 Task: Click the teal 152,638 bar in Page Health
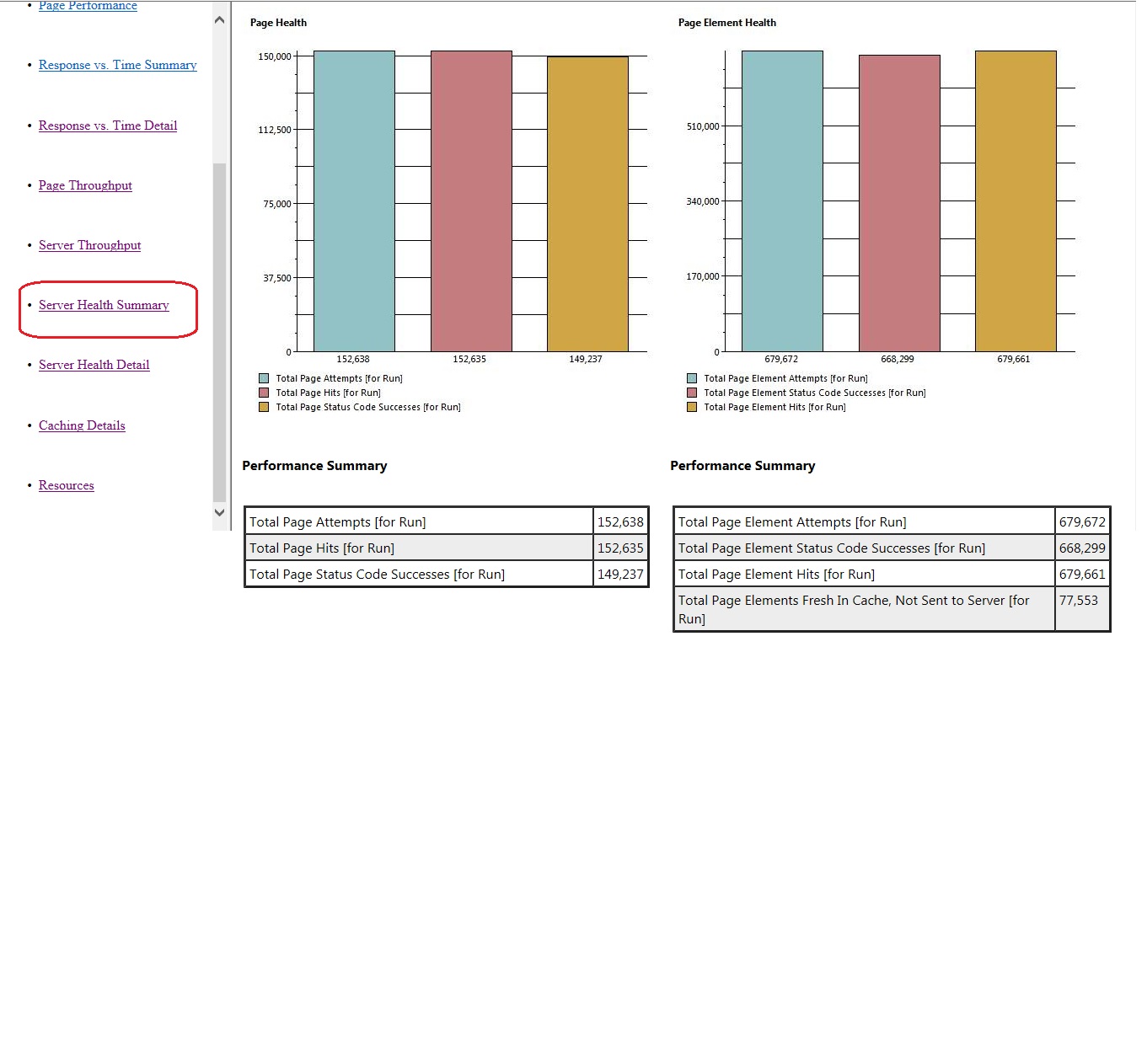click(354, 201)
